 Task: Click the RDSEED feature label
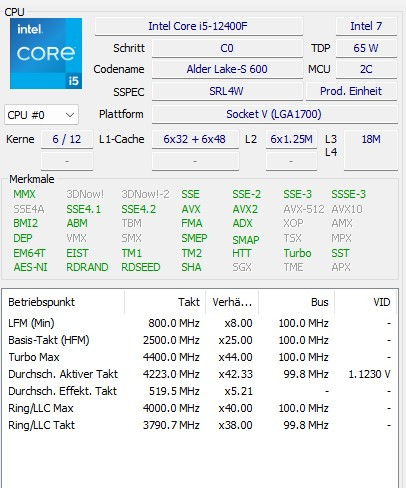click(x=141, y=267)
